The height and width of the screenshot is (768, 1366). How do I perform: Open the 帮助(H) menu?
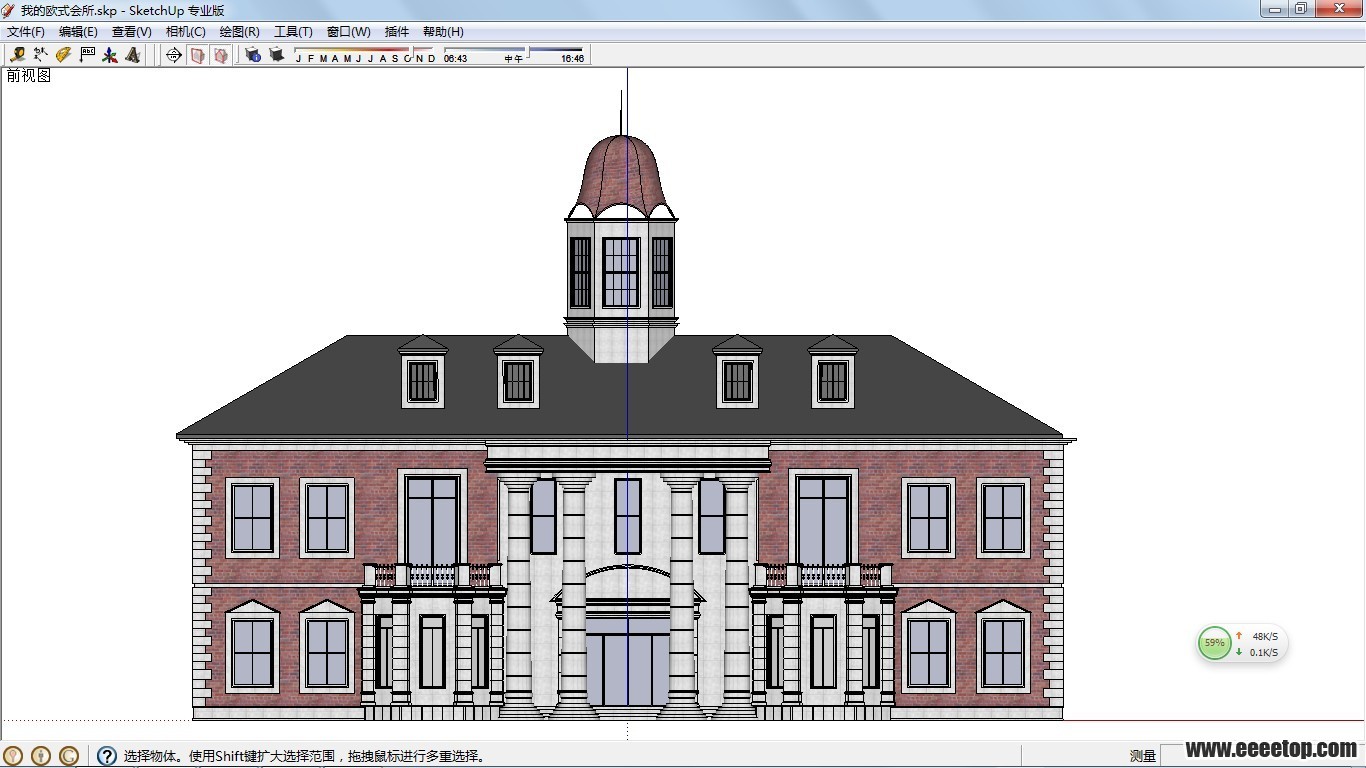point(443,32)
